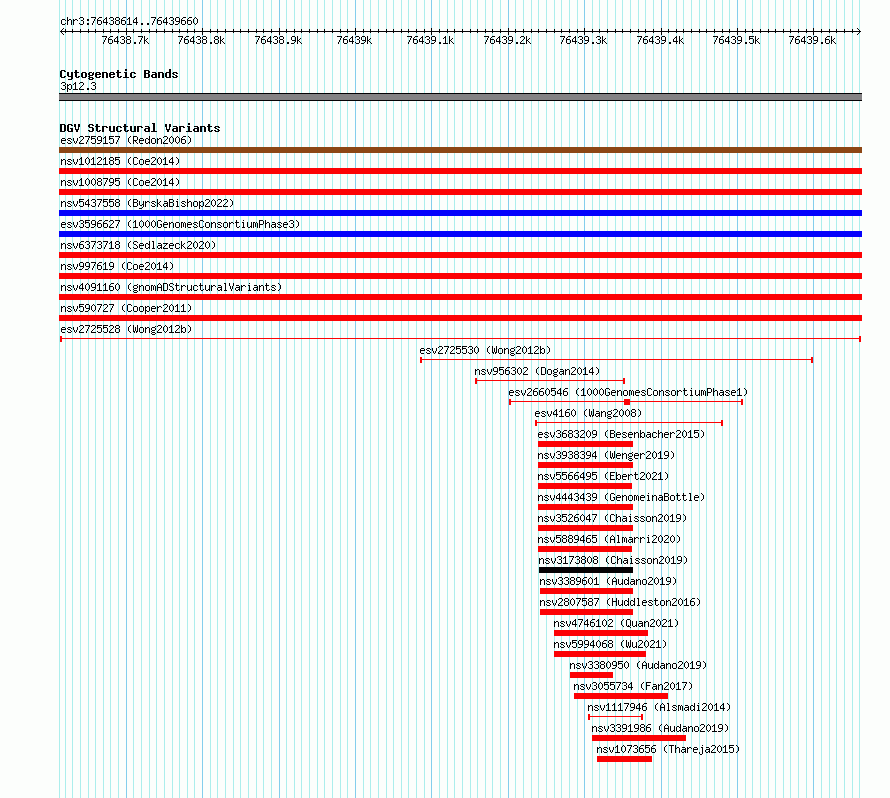Click esv3596627 (1000GenomesConsortiumPhase3) label
This screenshot has height=798, width=890.
[x=180, y=224]
